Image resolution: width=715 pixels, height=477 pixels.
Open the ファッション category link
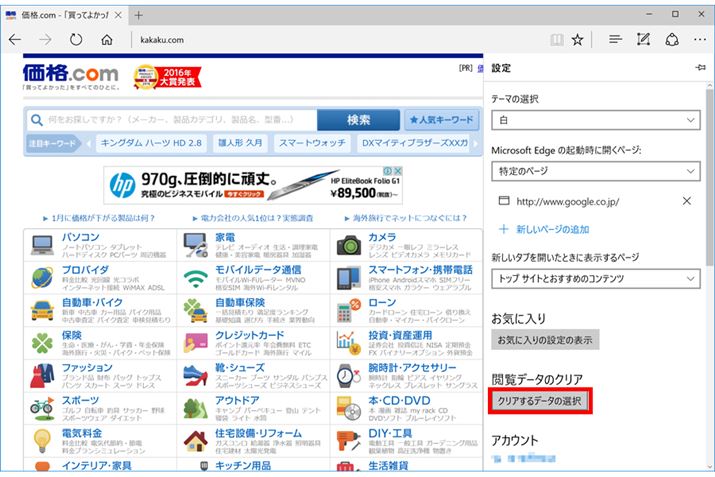click(87, 368)
